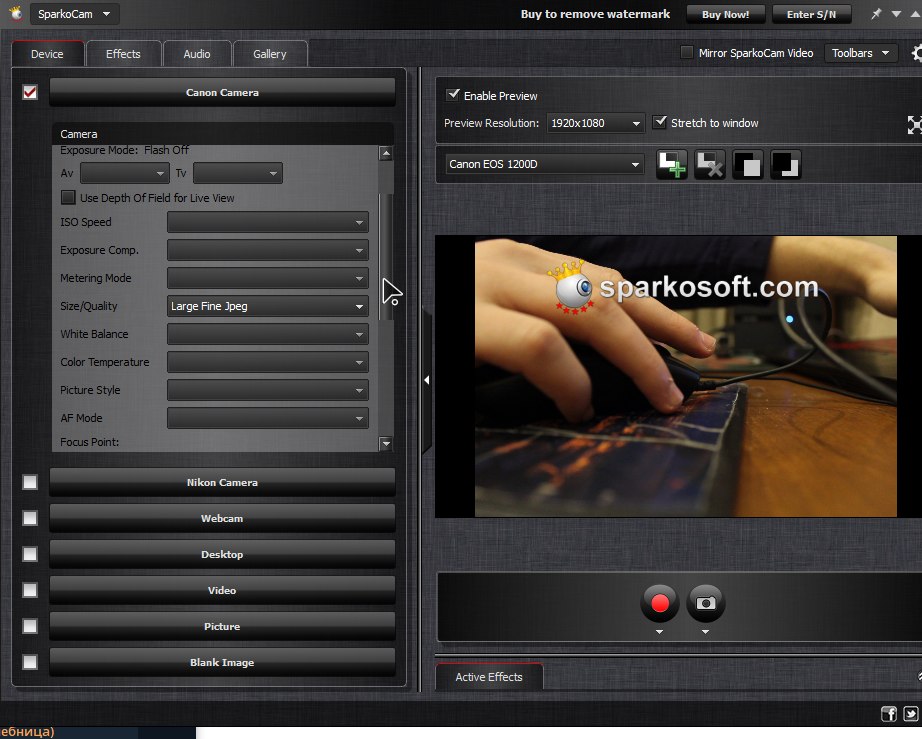The width and height of the screenshot is (922, 739).
Task: Open the White Balance dropdown
Action: (x=268, y=334)
